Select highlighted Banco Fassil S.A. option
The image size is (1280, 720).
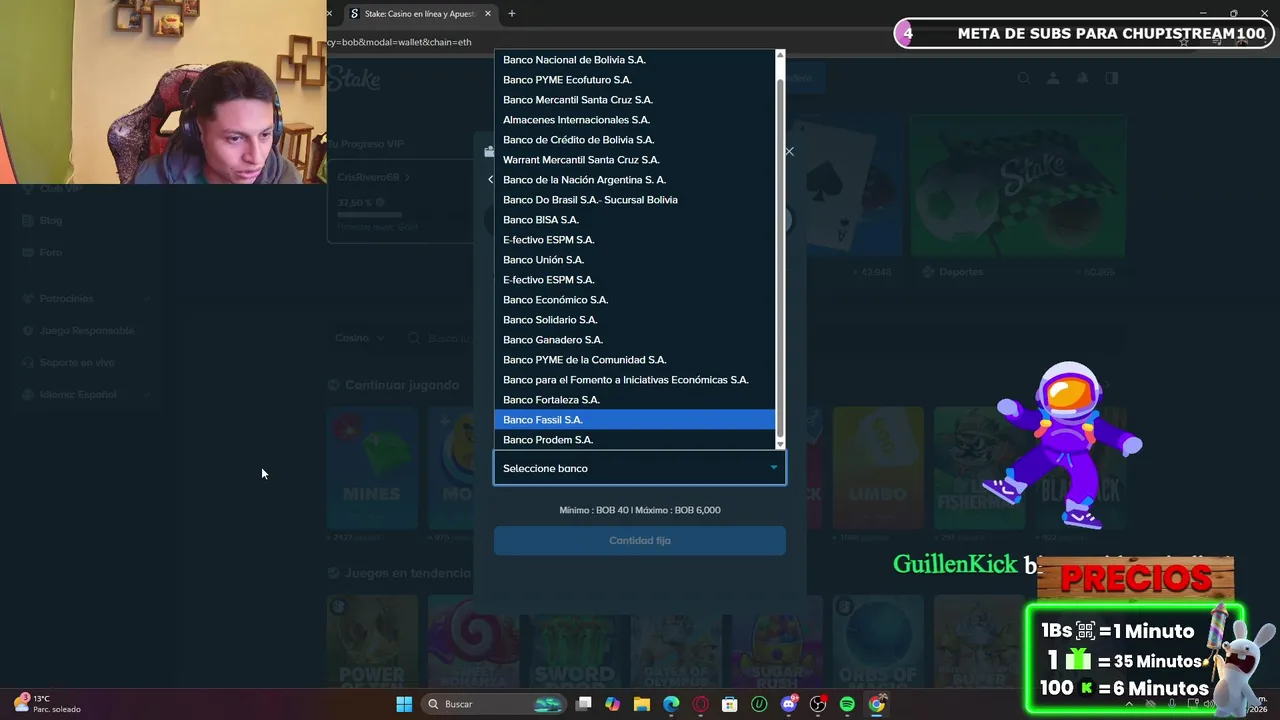pos(634,420)
